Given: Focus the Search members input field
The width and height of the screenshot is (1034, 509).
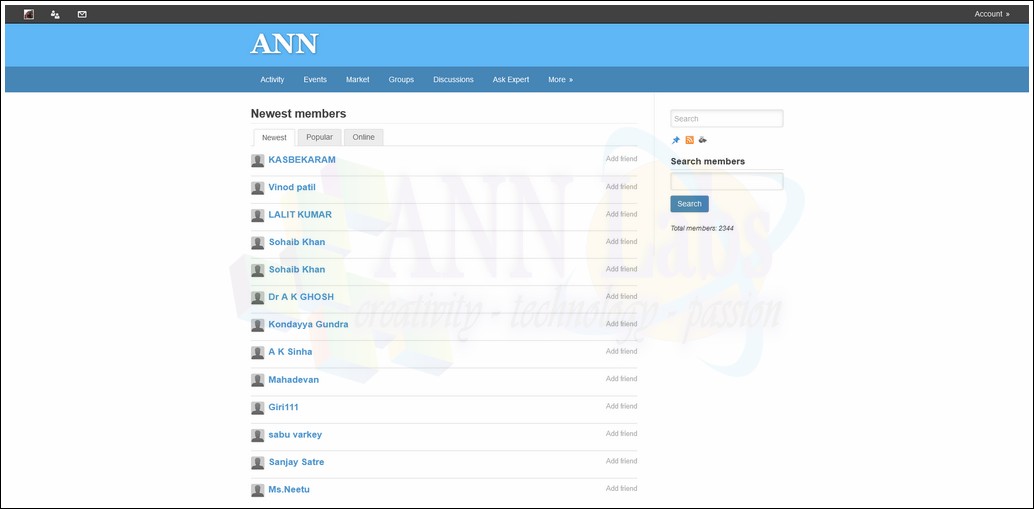Looking at the screenshot, I should pos(726,181).
